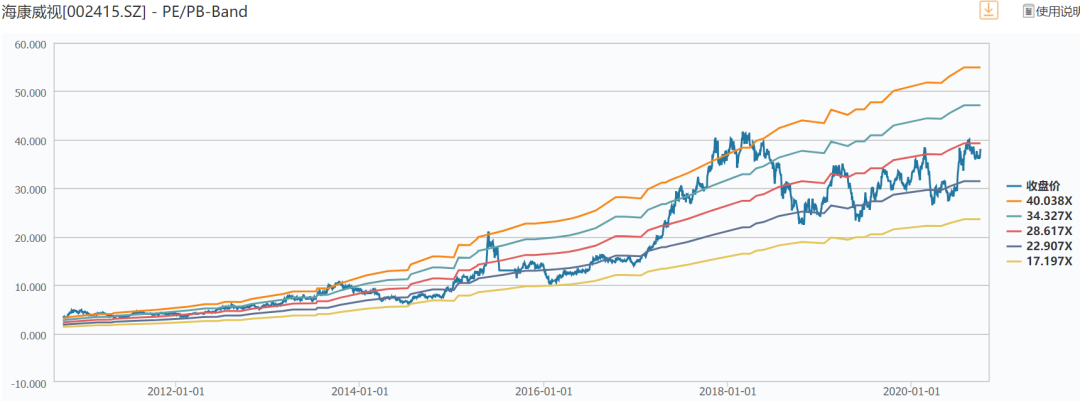The width and height of the screenshot is (1080, 401).
Task: Open the 使用说明 usage instructions link
Action: (x=1057, y=11)
